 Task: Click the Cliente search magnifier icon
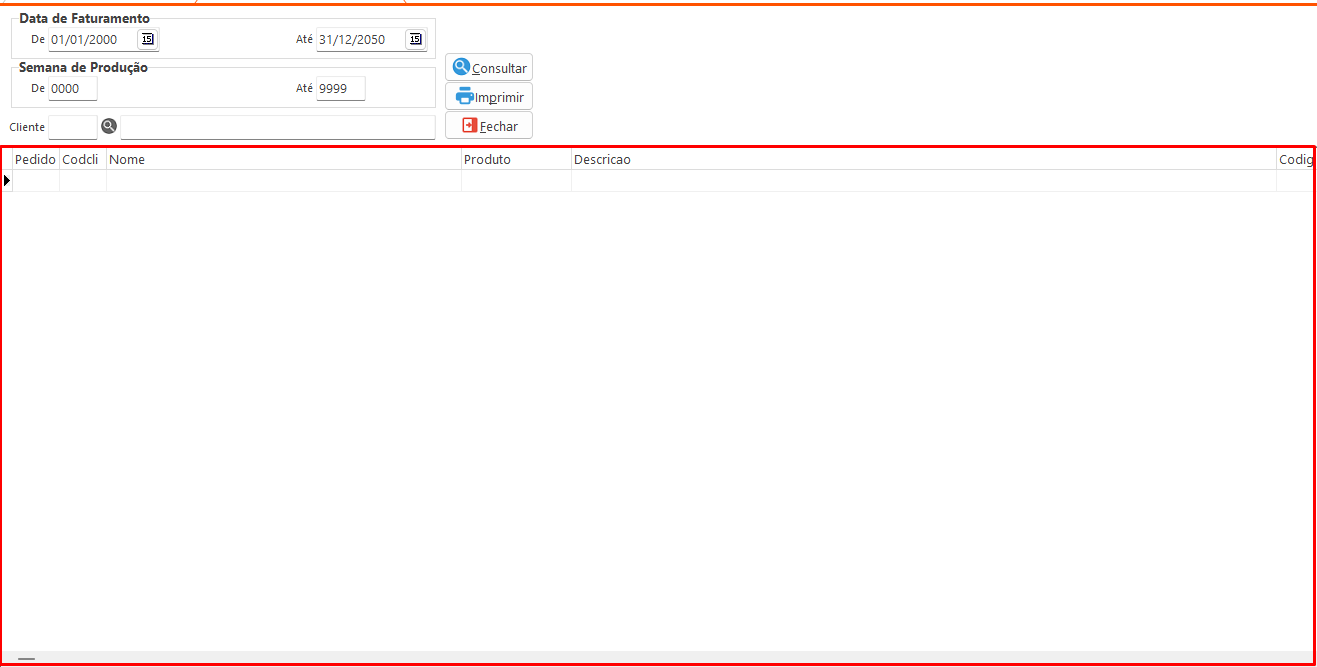[x=109, y=126]
